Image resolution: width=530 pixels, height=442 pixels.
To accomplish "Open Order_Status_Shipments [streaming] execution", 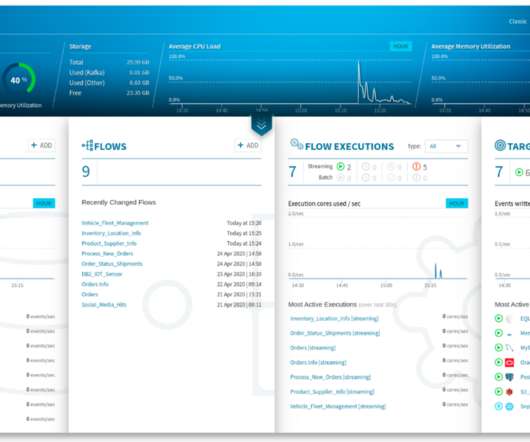I will (x=335, y=333).
